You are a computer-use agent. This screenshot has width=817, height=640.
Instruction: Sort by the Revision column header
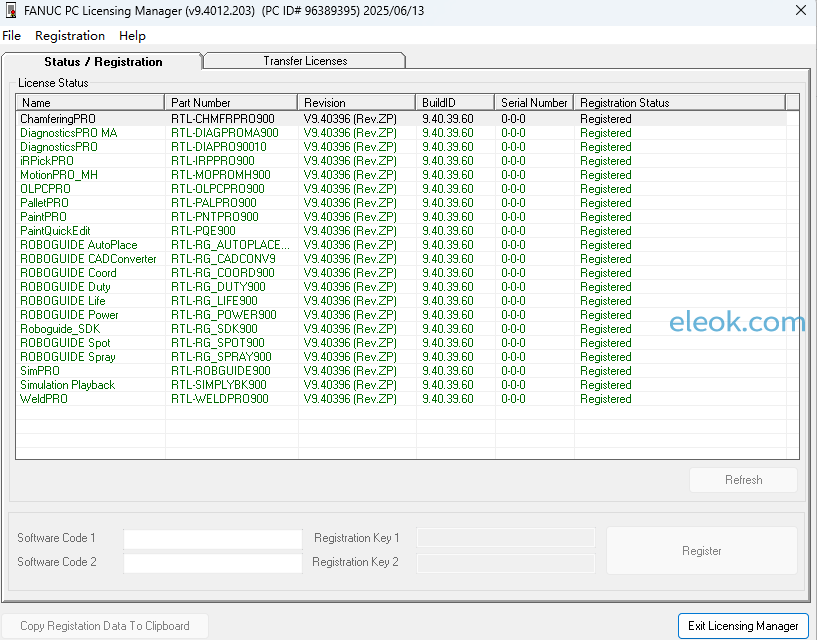coord(356,103)
